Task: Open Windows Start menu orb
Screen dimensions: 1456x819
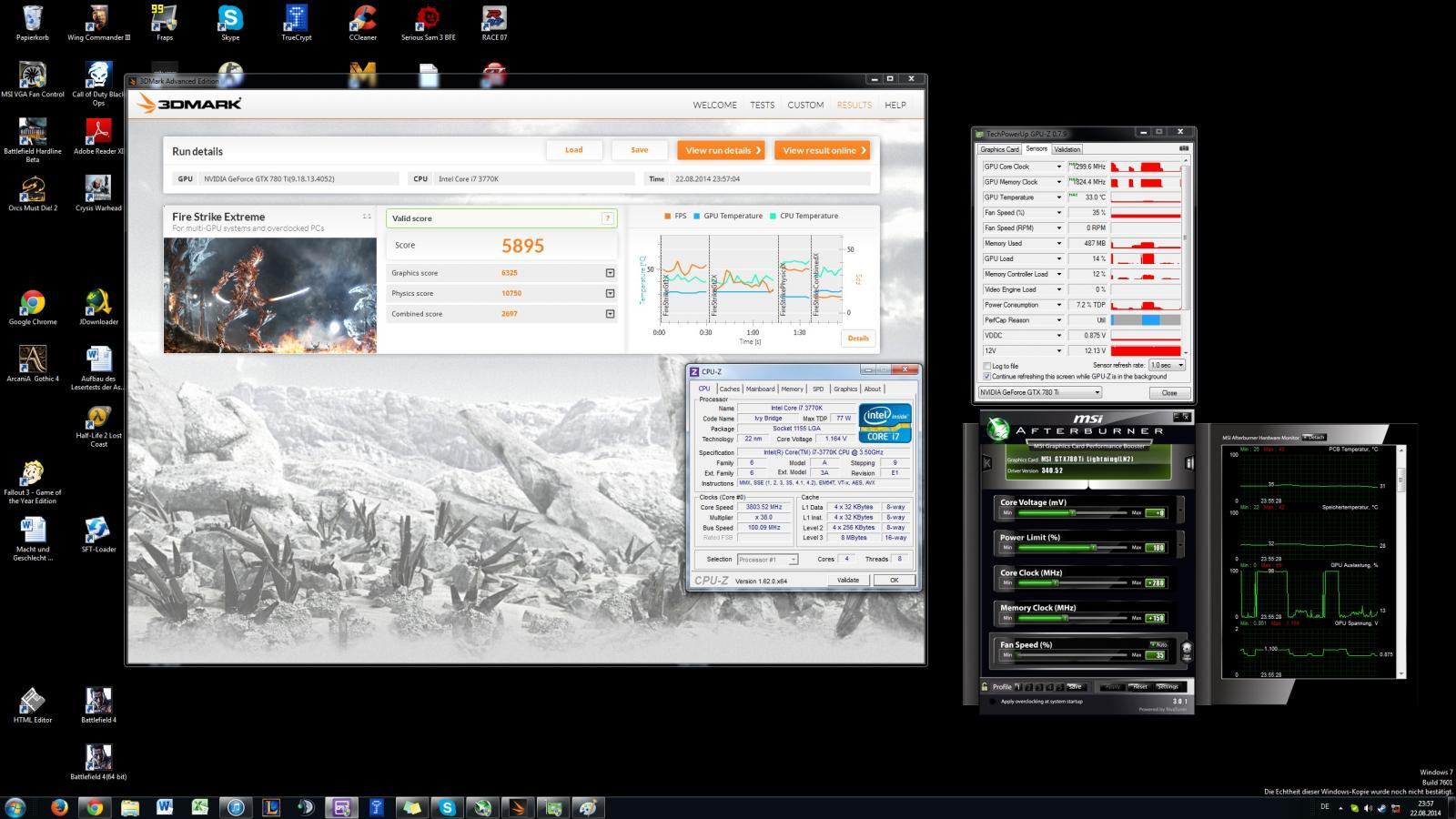Action: tap(15, 807)
